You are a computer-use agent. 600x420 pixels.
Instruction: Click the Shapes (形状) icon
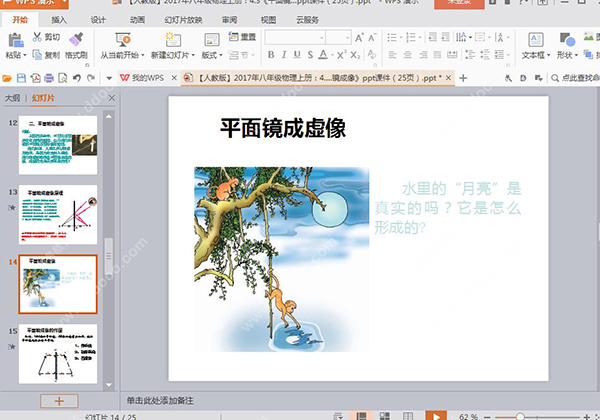[x=567, y=40]
